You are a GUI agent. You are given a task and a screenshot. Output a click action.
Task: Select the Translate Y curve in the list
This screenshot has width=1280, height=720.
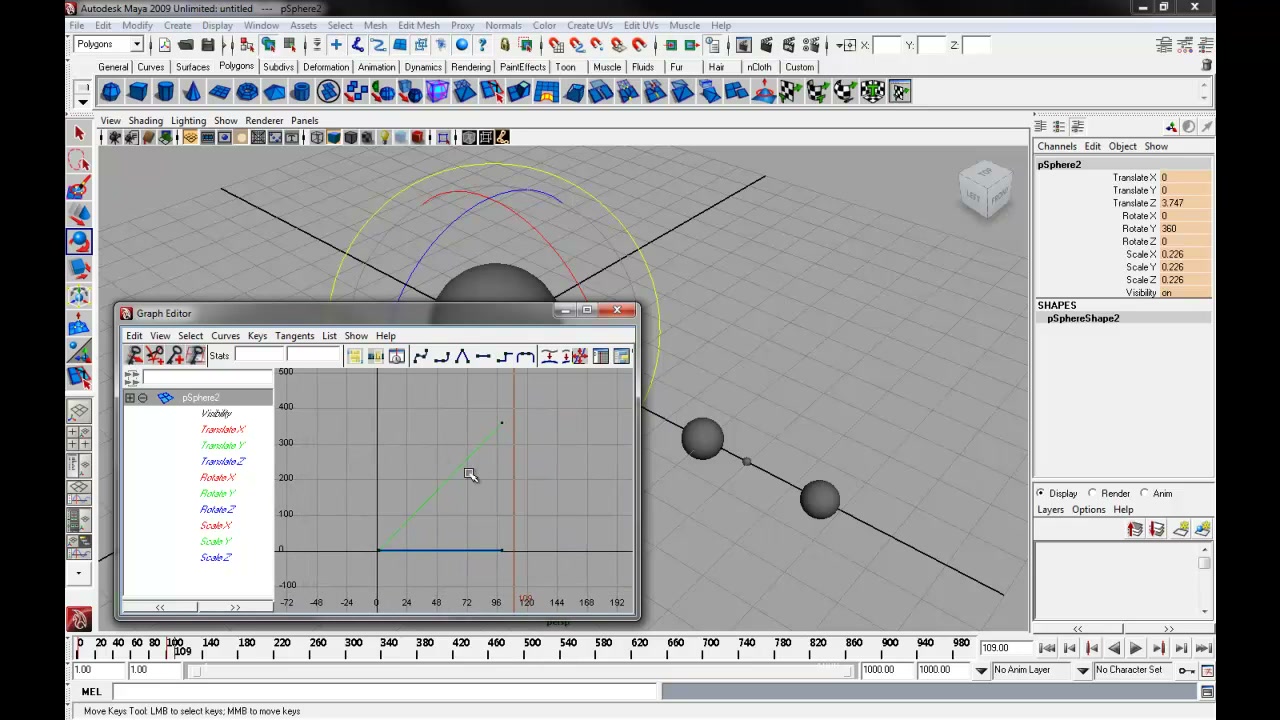(x=222, y=445)
